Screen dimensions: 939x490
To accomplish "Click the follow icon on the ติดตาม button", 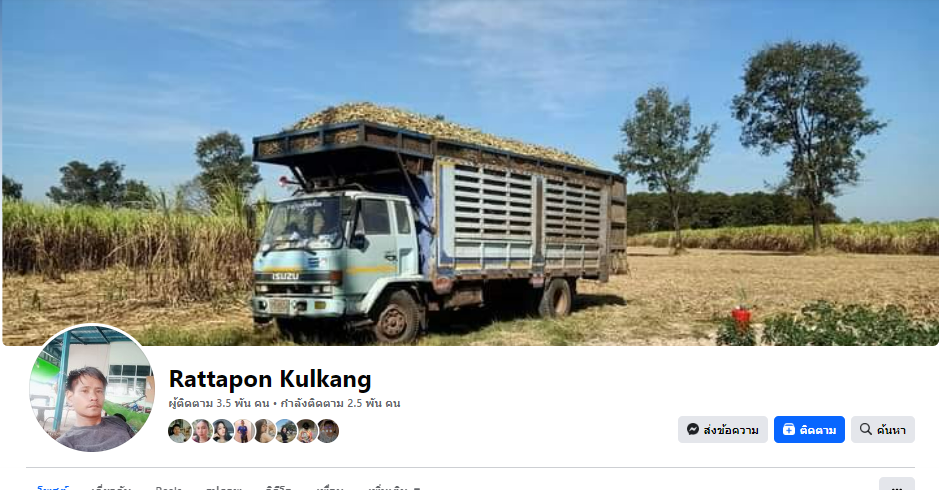I will pos(789,429).
